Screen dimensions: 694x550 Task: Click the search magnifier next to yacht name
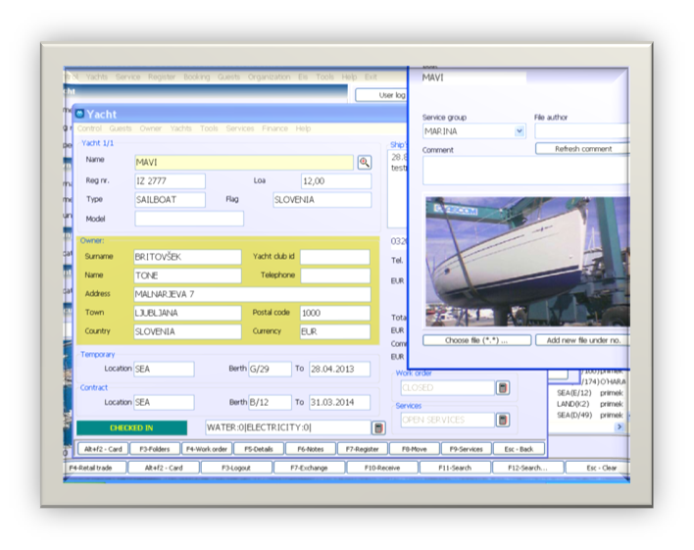364,161
